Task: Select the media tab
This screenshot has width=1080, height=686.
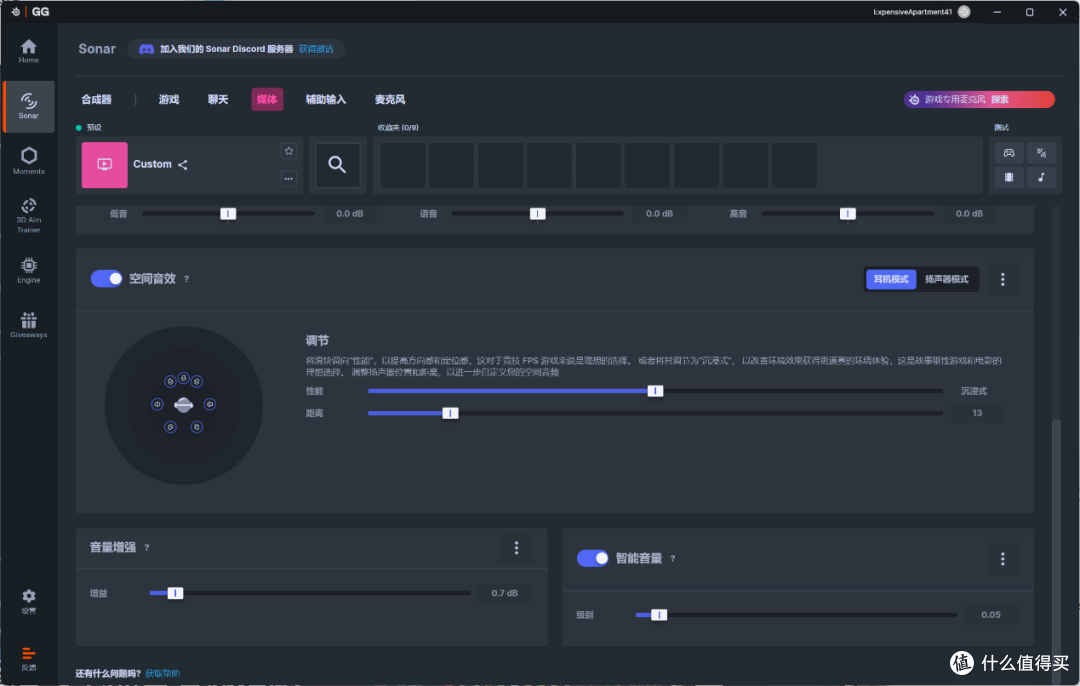Action: click(x=267, y=99)
